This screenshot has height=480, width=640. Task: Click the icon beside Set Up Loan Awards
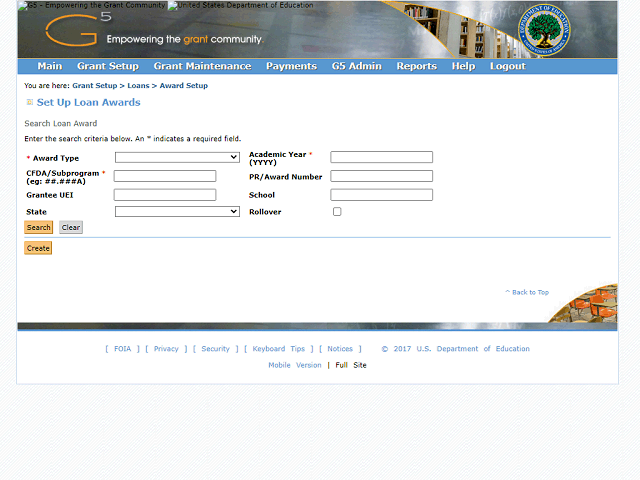pos(29,102)
